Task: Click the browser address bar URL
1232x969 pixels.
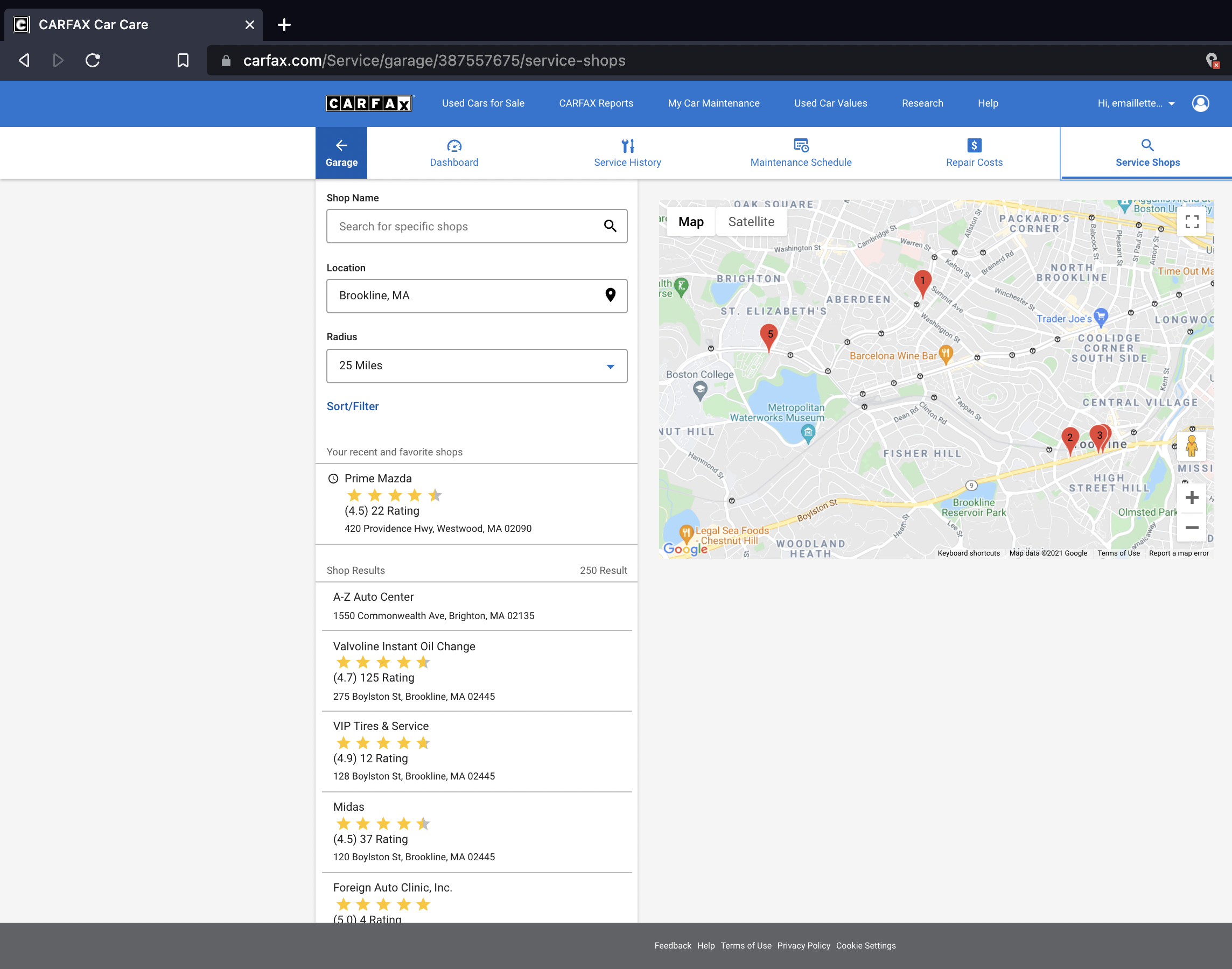Action: 434,60
